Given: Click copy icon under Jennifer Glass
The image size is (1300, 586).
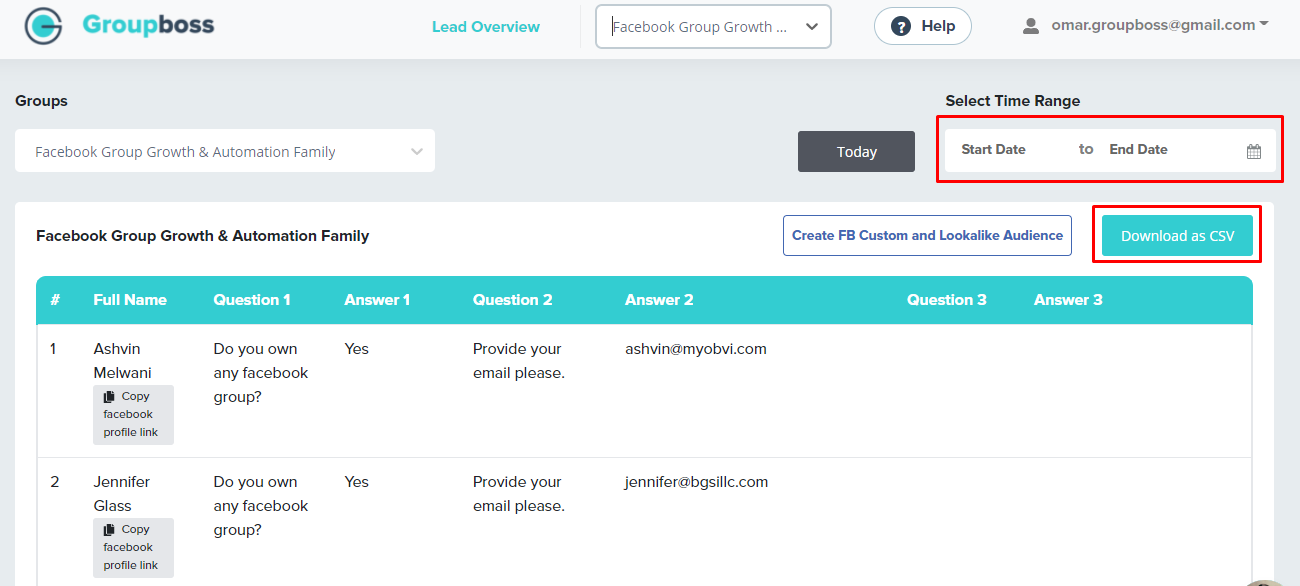Looking at the screenshot, I should (x=109, y=530).
